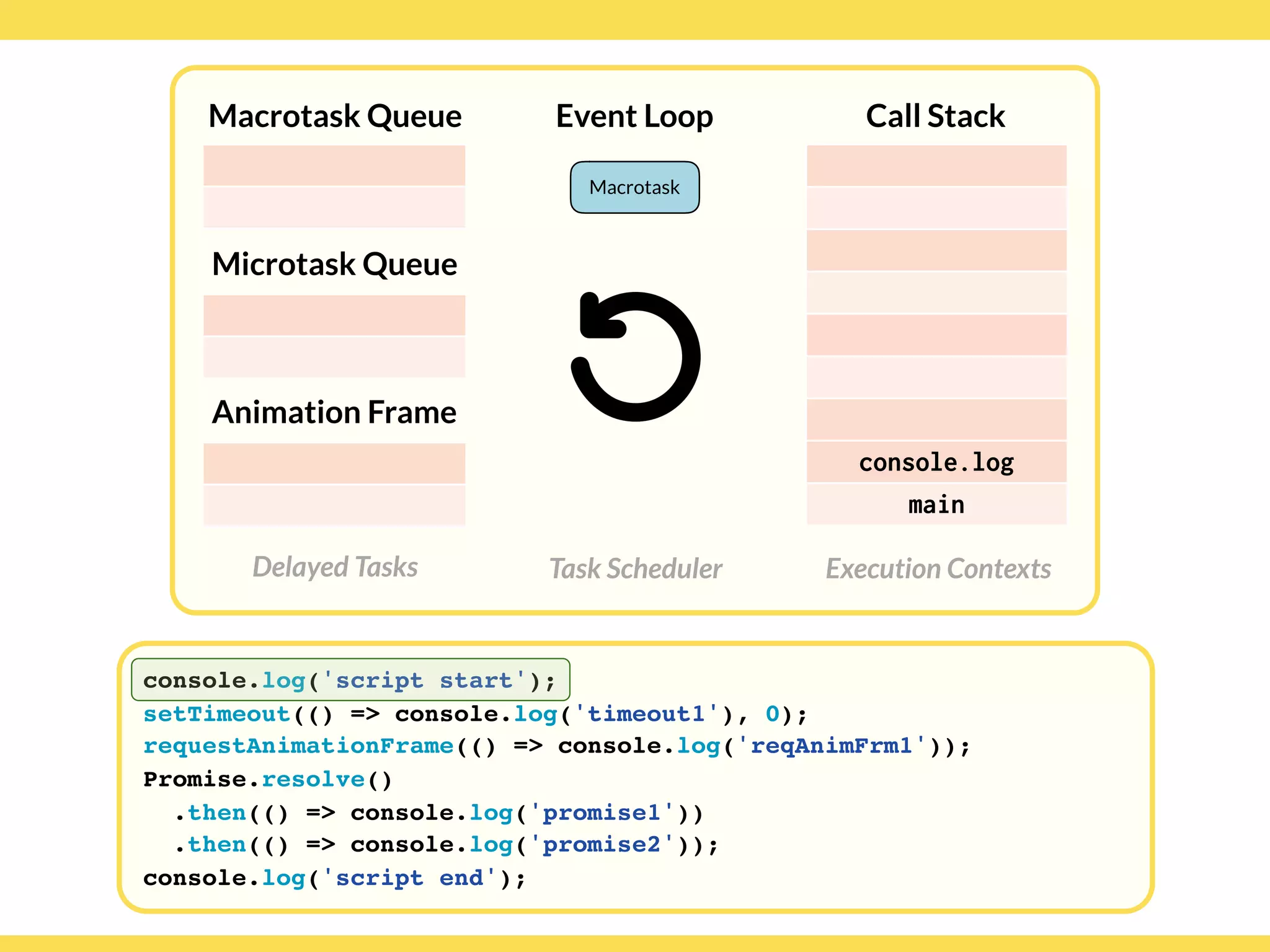Click the promise2 then callback line
1270x952 pixels.
446,845
